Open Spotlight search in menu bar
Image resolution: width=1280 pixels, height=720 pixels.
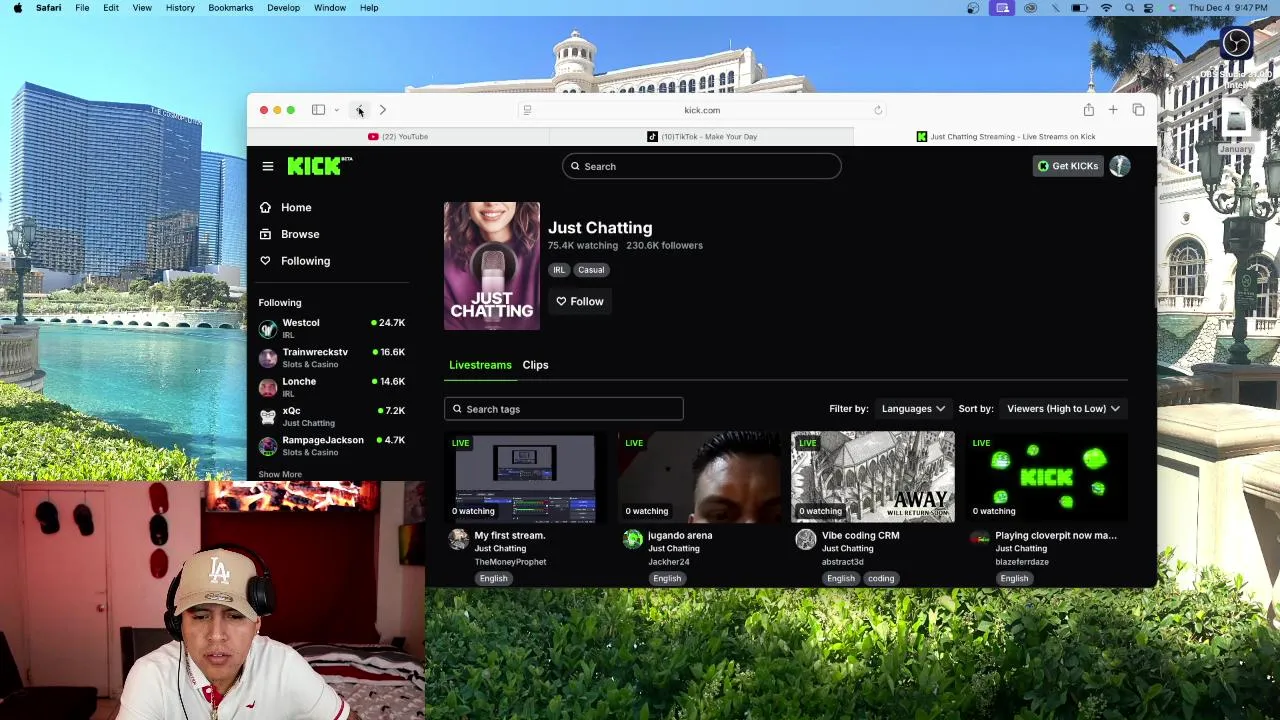(x=1129, y=8)
